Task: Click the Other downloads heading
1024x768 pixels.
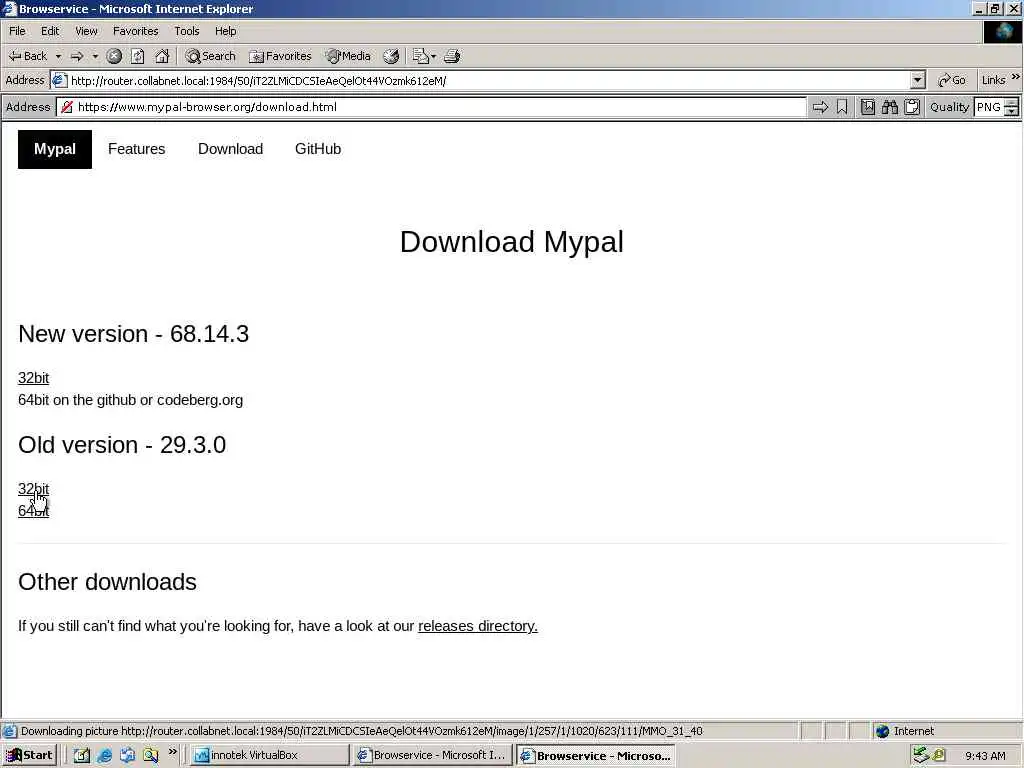Action: [108, 582]
